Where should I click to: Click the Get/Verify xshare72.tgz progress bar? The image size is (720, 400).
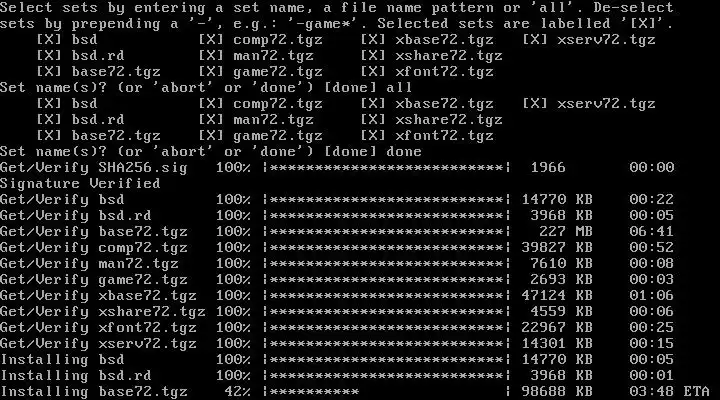coord(386,311)
